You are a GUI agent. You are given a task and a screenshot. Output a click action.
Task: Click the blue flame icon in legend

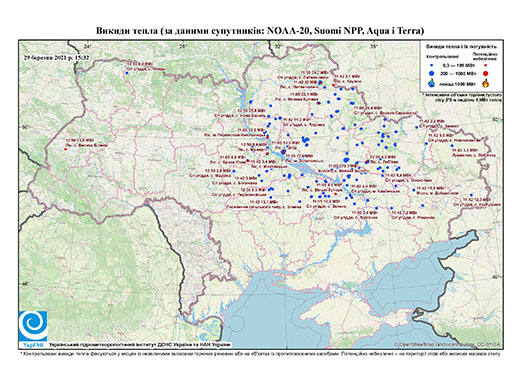pyautogui.click(x=432, y=83)
